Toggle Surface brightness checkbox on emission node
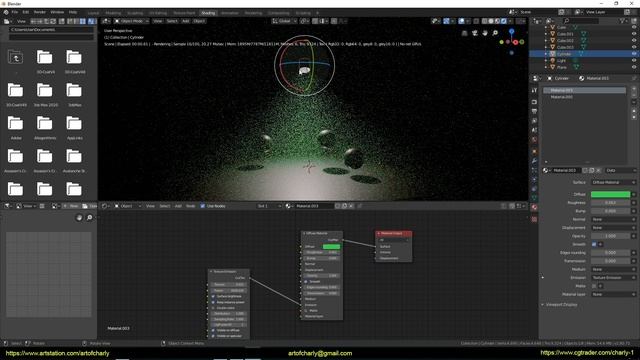 213,296
